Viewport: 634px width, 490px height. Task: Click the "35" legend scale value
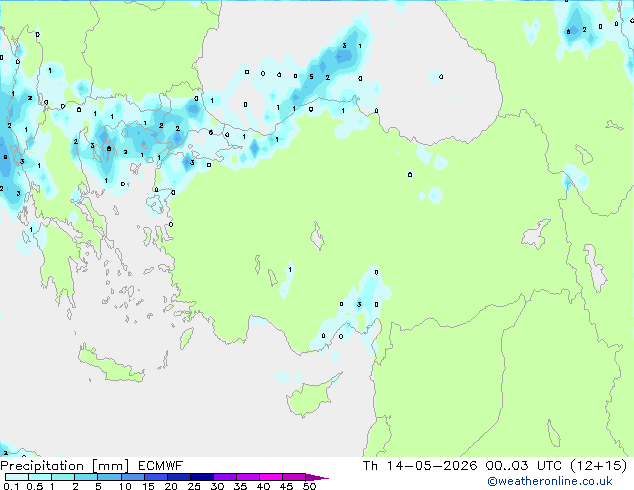point(240,486)
